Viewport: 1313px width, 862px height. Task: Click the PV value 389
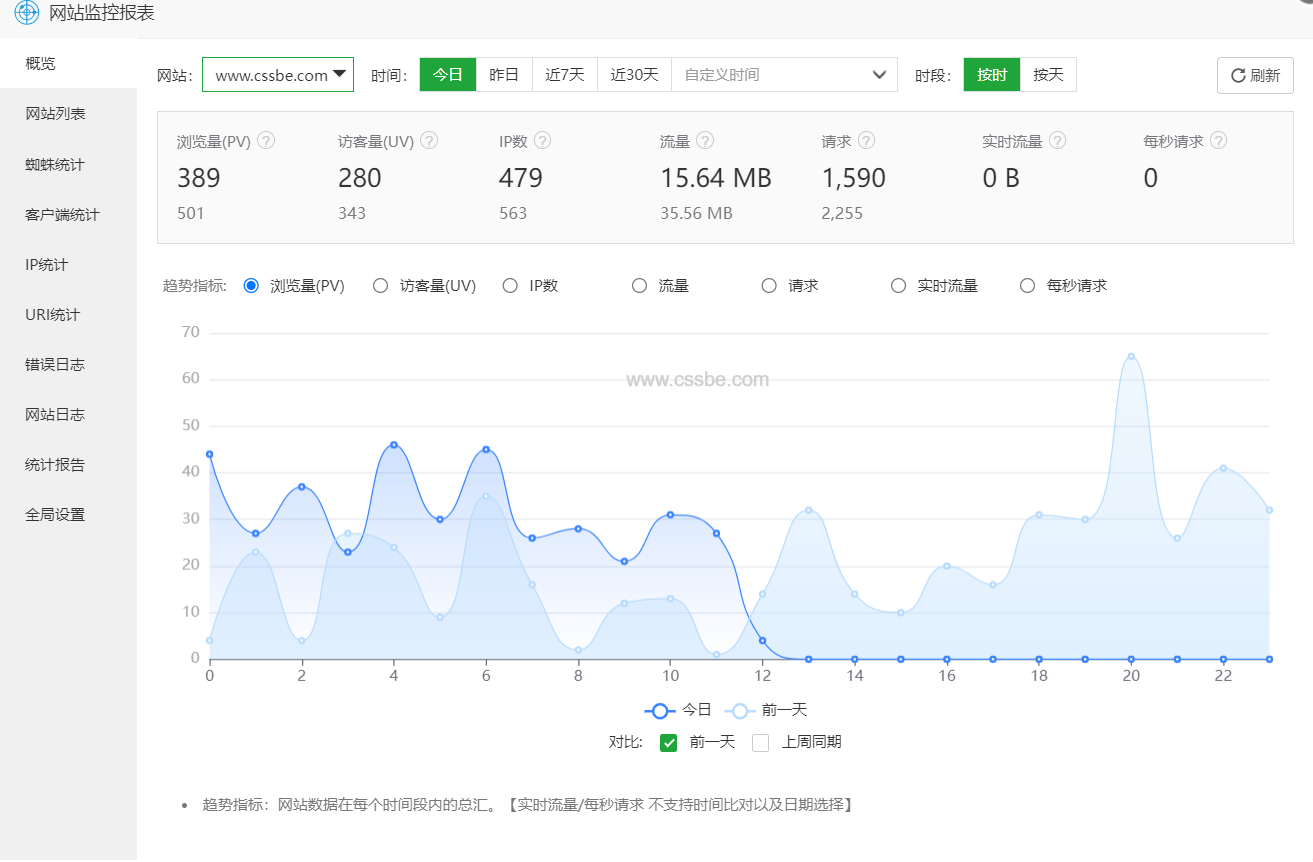click(x=199, y=178)
